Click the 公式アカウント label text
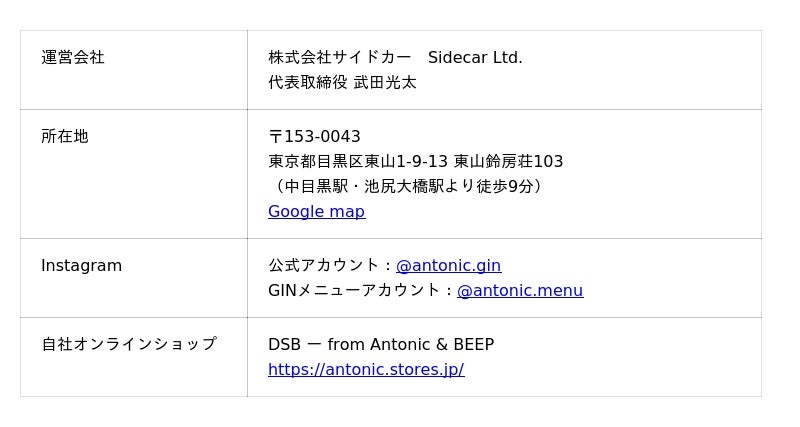 coord(324,266)
